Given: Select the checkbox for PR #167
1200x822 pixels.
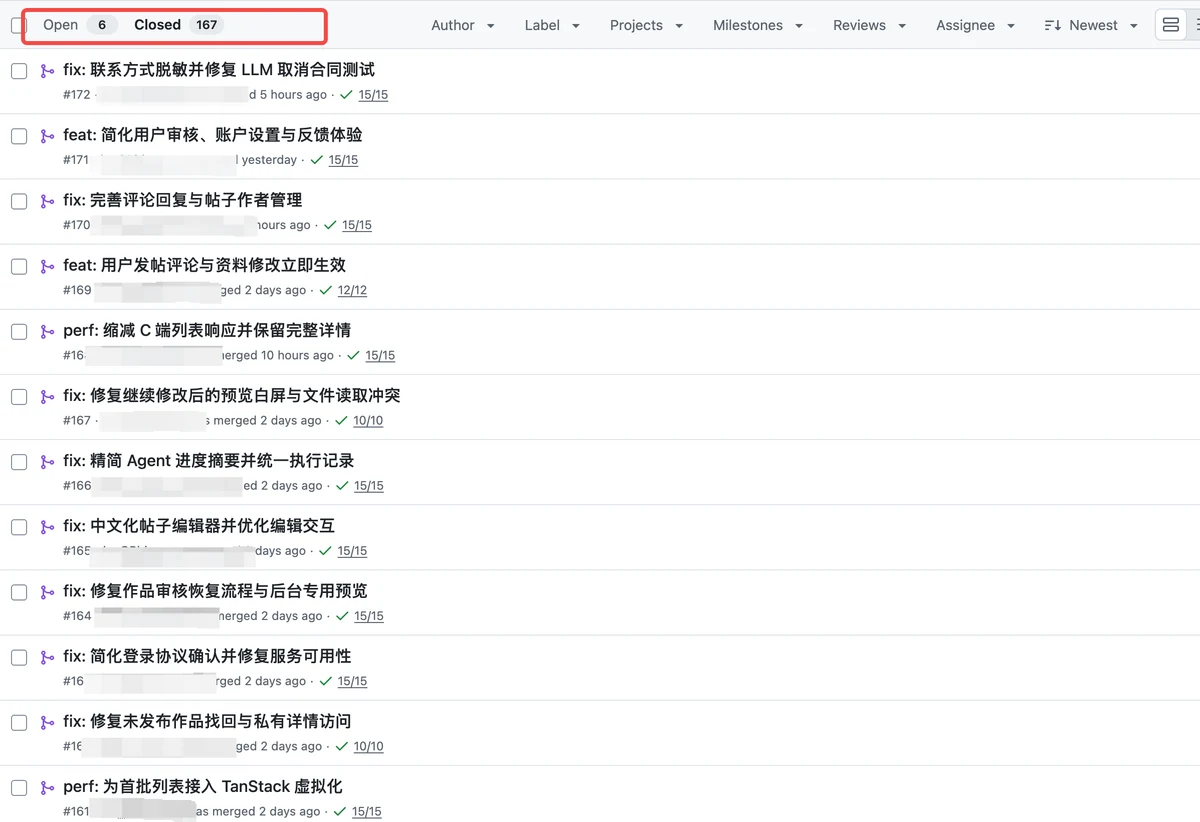Looking at the screenshot, I should point(19,397).
